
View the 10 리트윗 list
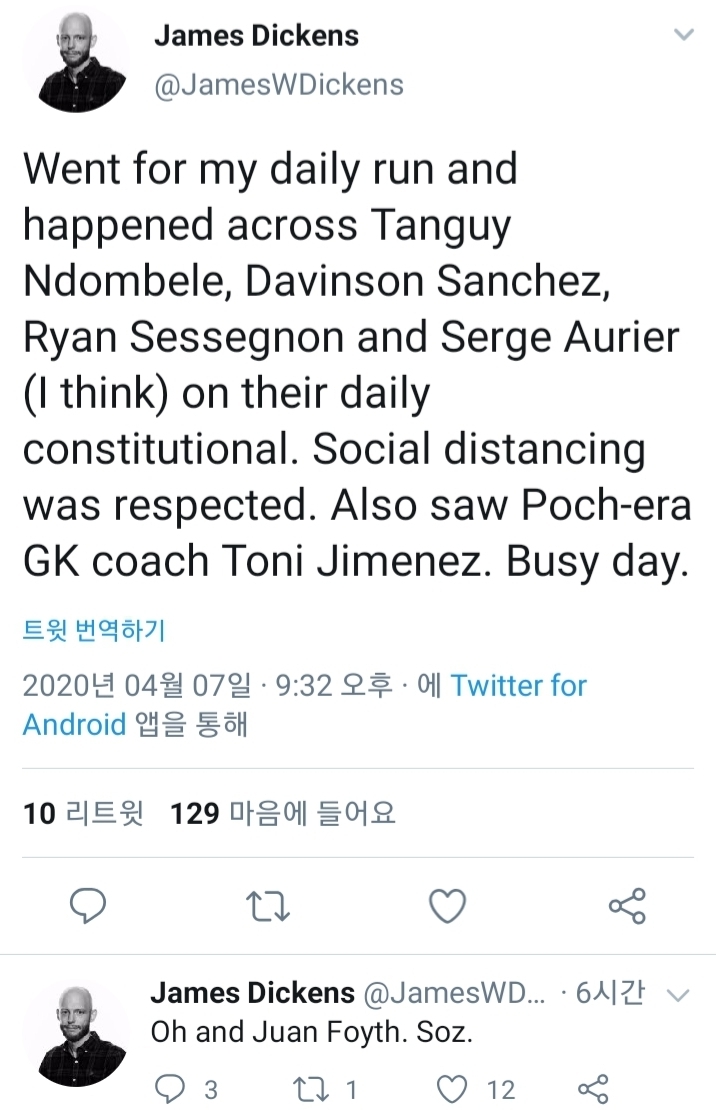click(83, 814)
